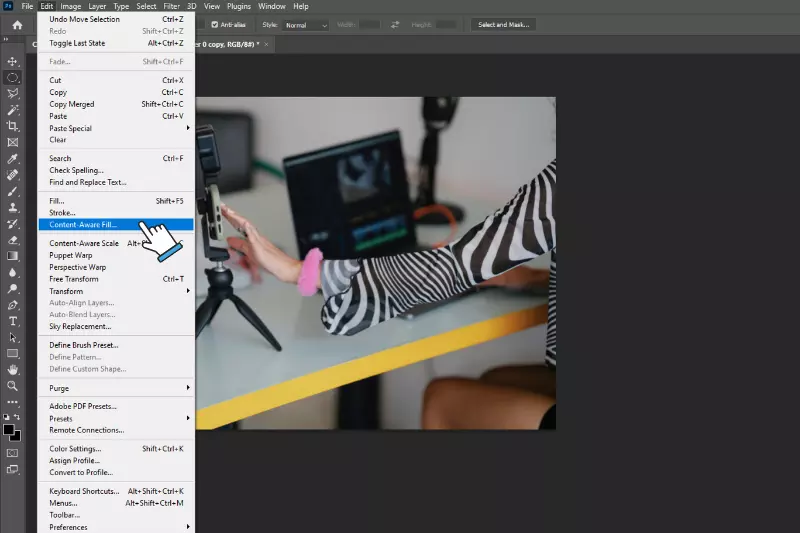Expand the Transform submenu
800x533 pixels.
(x=116, y=291)
